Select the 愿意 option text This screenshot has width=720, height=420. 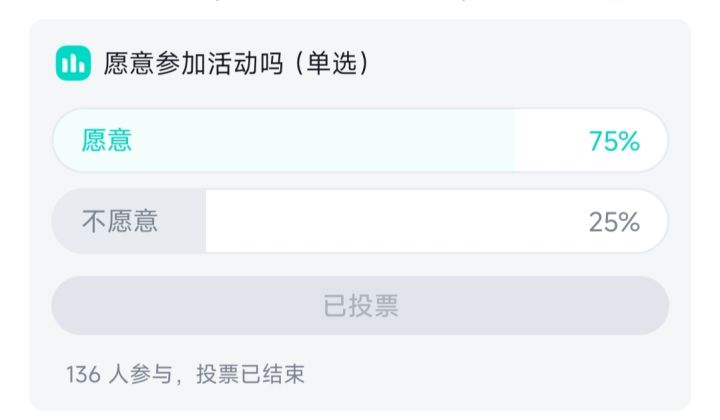107,140
